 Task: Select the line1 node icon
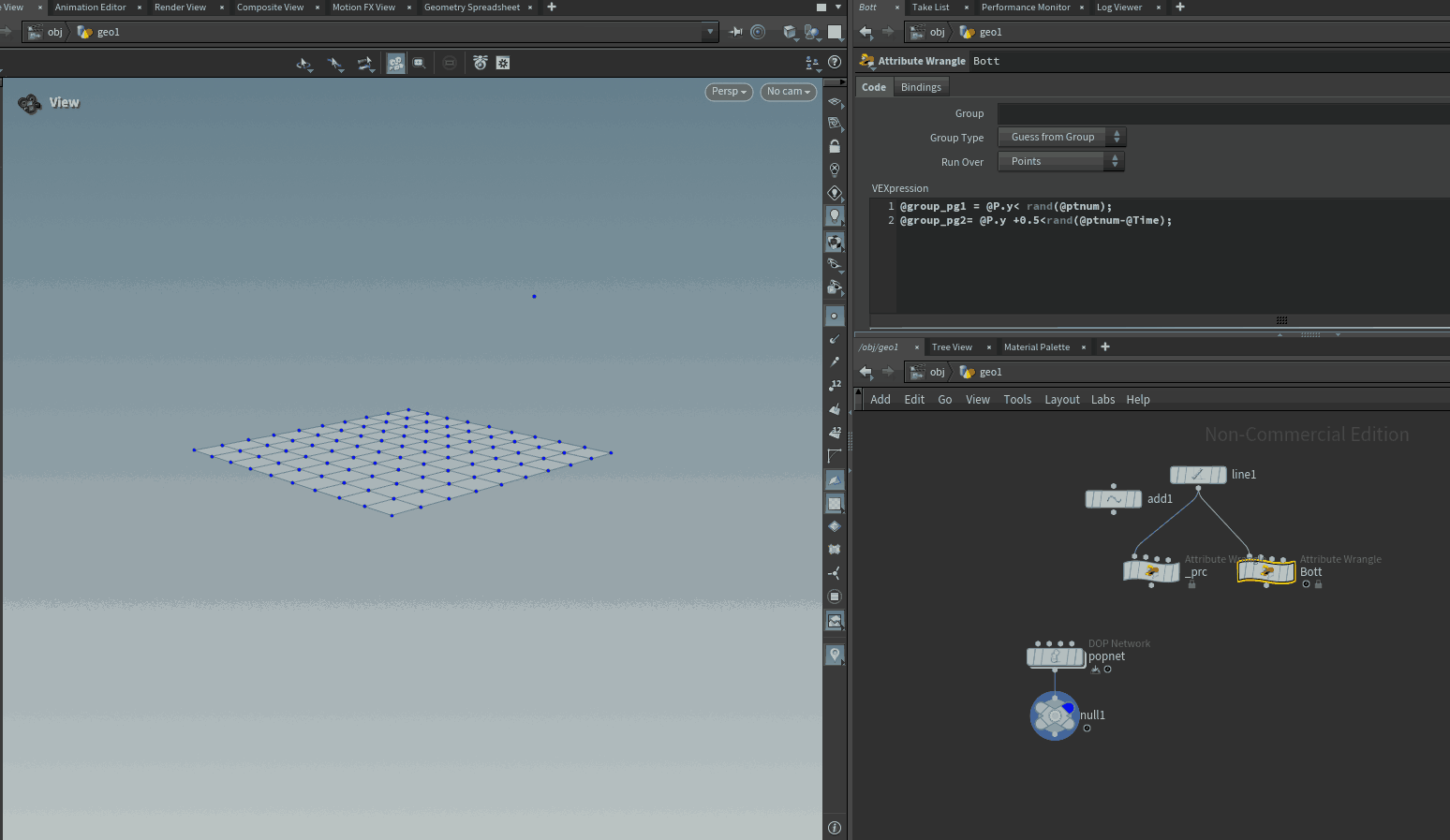click(x=1197, y=475)
